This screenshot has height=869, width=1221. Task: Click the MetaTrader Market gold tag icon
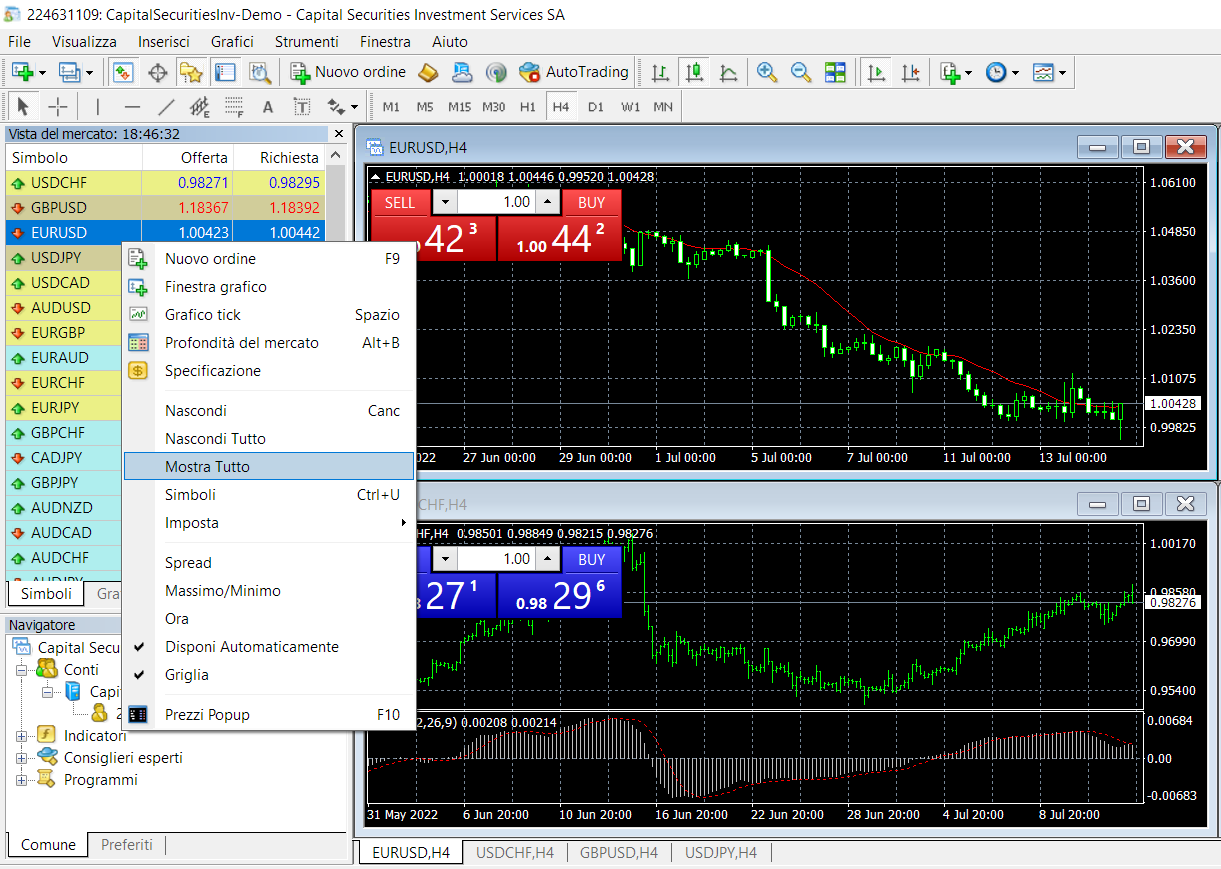[x=429, y=72]
